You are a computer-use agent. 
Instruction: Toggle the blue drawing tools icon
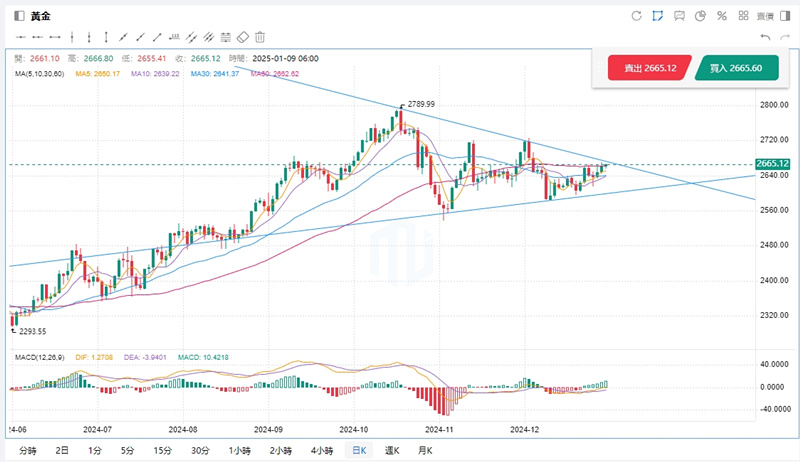pos(658,16)
